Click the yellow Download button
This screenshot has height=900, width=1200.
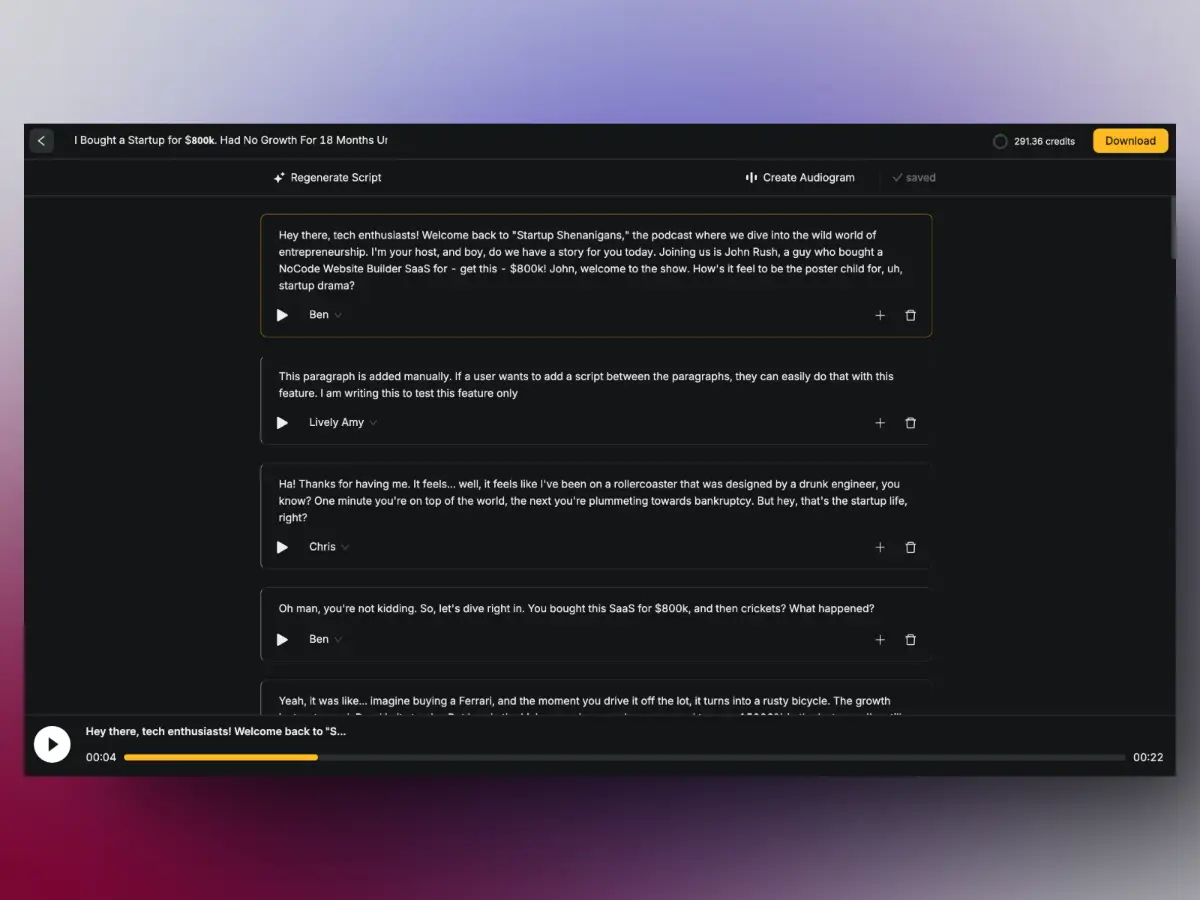tap(1130, 141)
